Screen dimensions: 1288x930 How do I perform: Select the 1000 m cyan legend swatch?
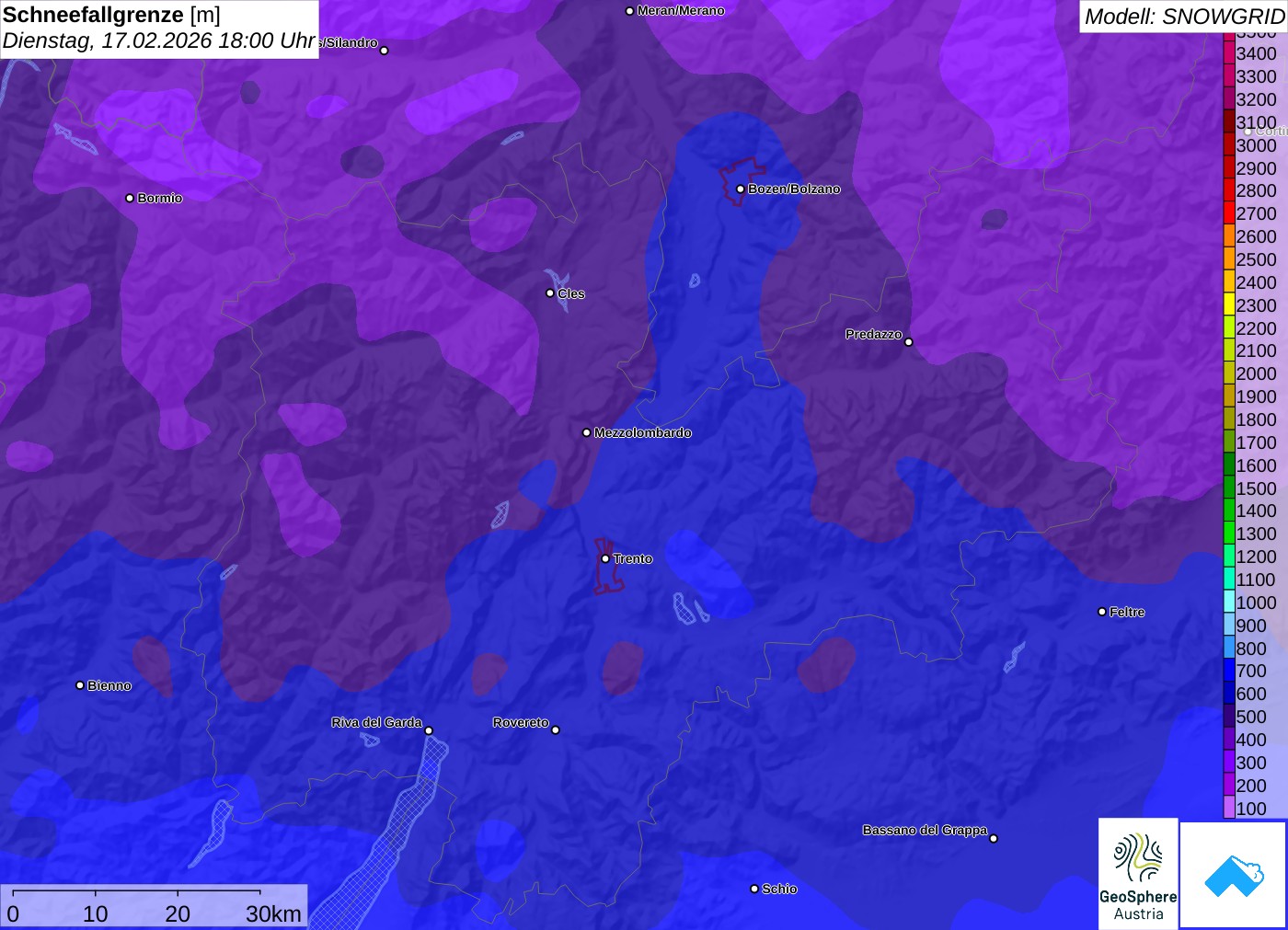pyautogui.click(x=1229, y=602)
